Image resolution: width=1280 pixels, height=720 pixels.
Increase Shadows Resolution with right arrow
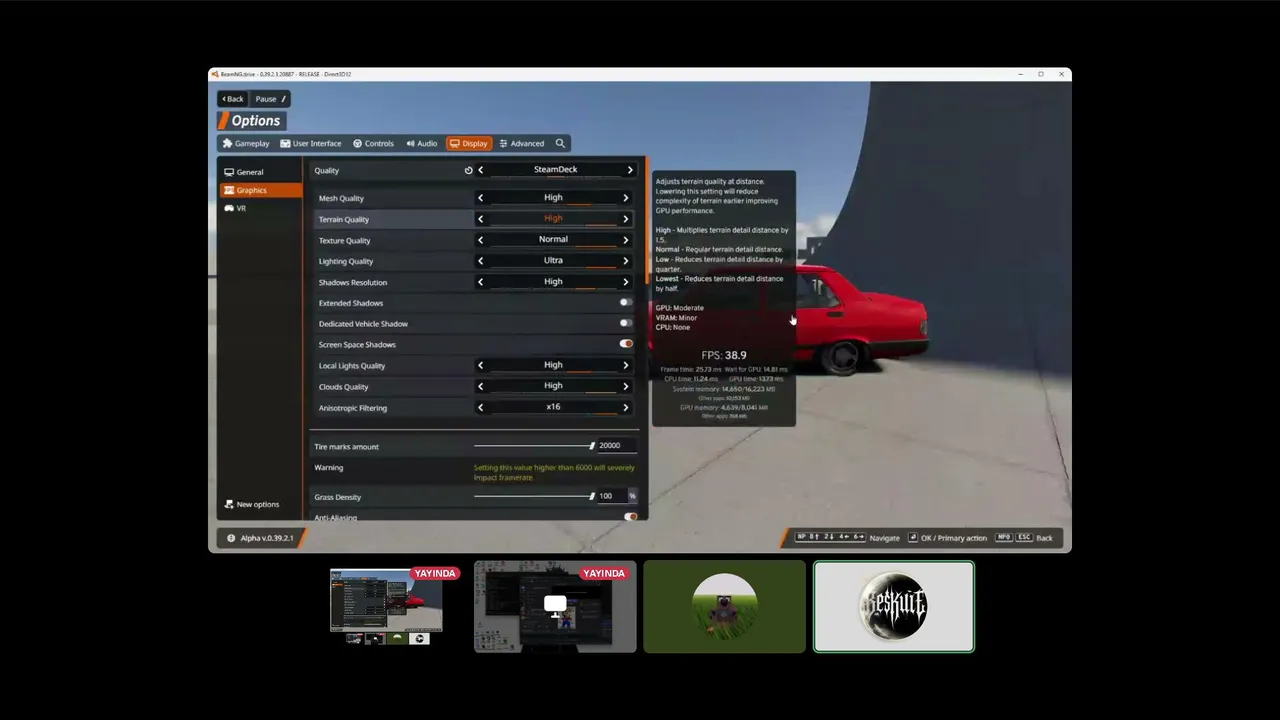point(626,282)
